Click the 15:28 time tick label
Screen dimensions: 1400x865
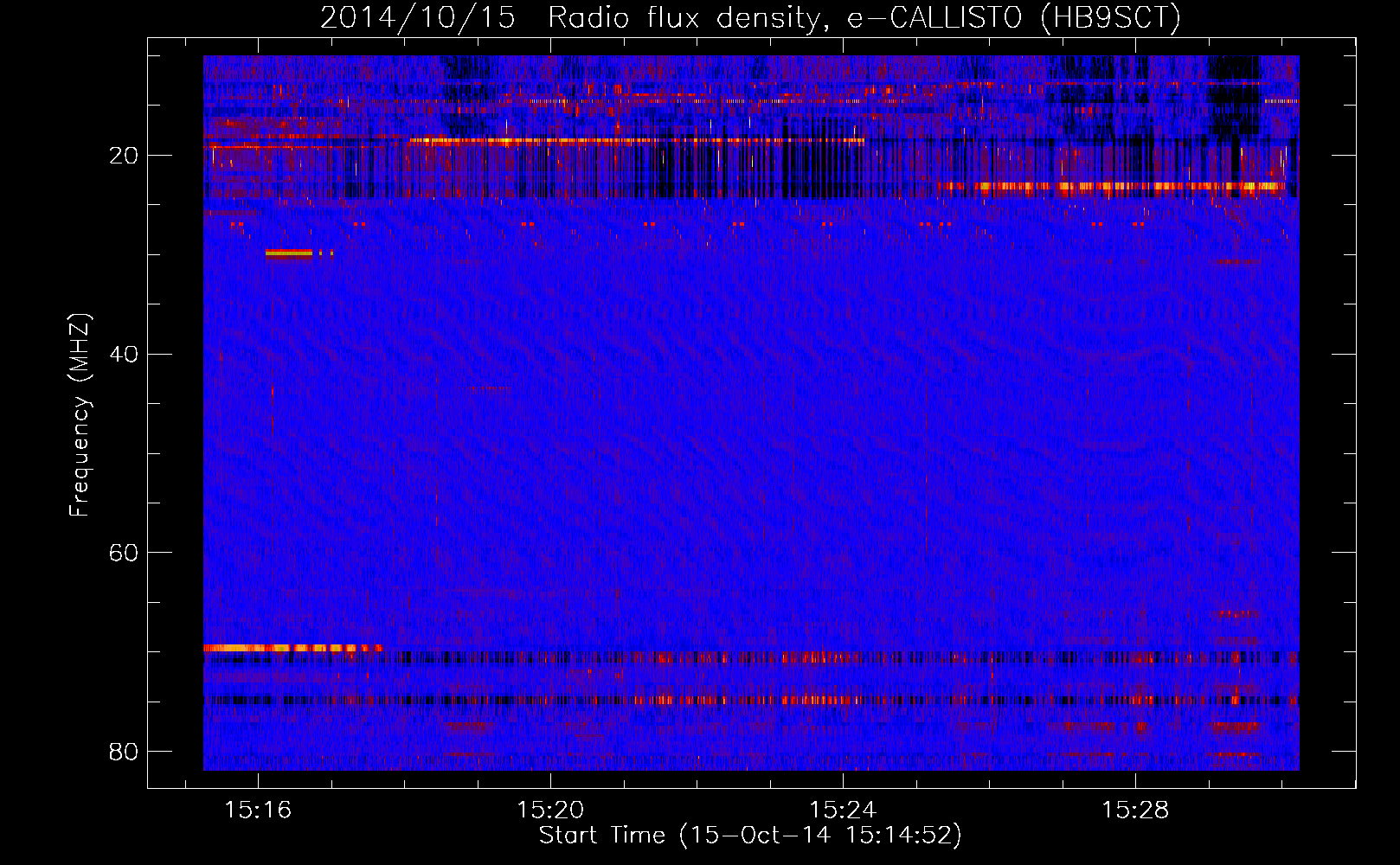(1135, 810)
